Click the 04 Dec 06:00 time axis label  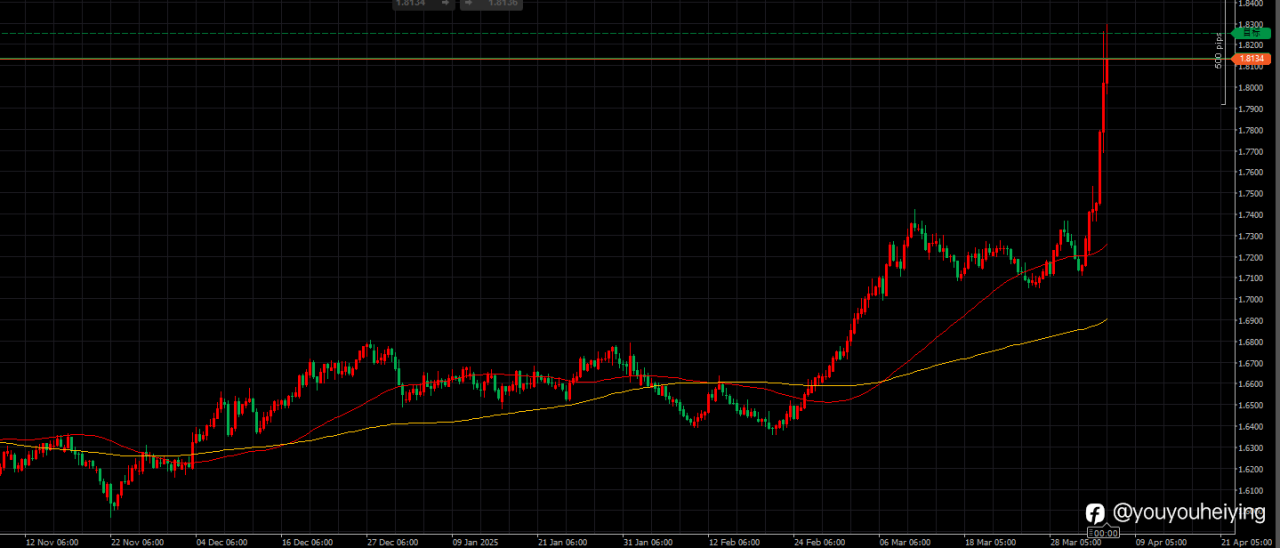point(222,542)
